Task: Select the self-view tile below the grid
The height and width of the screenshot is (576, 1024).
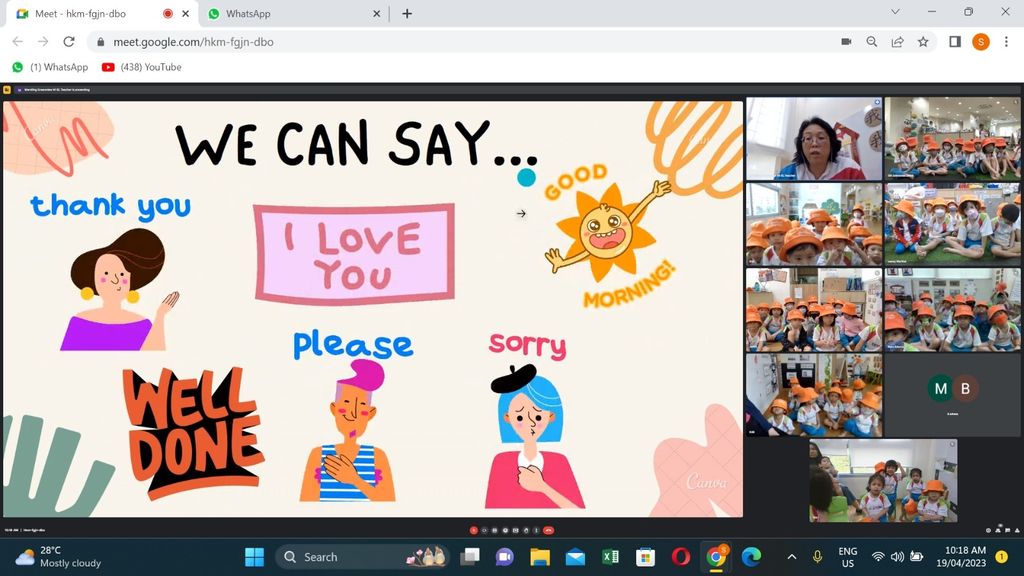Action: coord(883,480)
